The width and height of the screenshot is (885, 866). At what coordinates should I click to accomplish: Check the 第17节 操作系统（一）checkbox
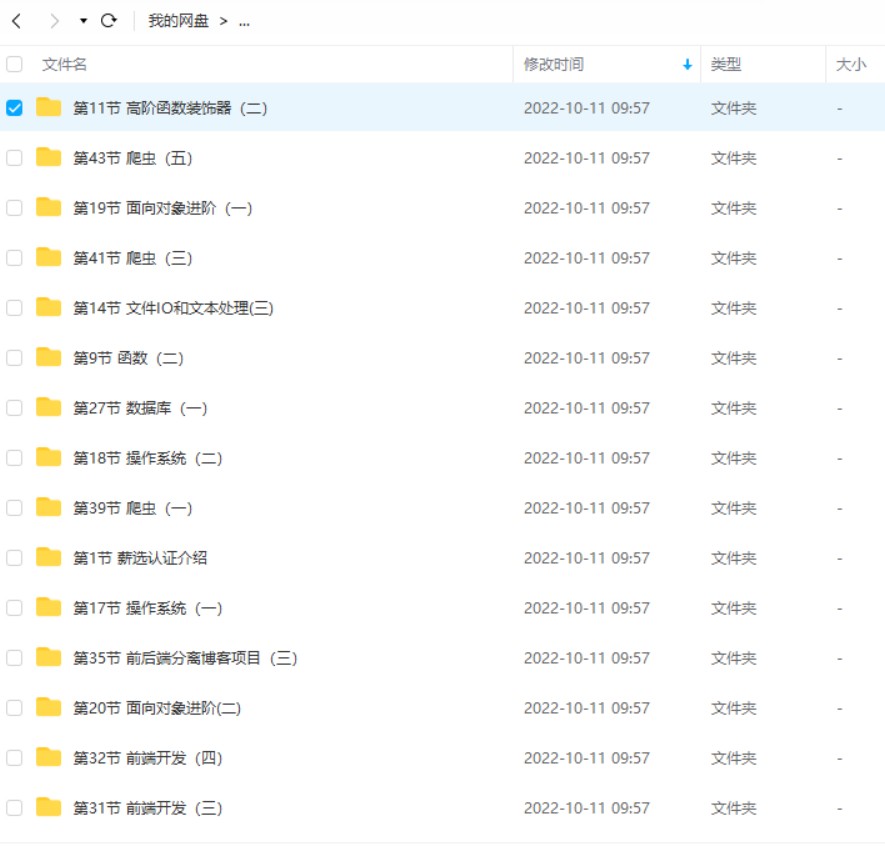(14, 607)
